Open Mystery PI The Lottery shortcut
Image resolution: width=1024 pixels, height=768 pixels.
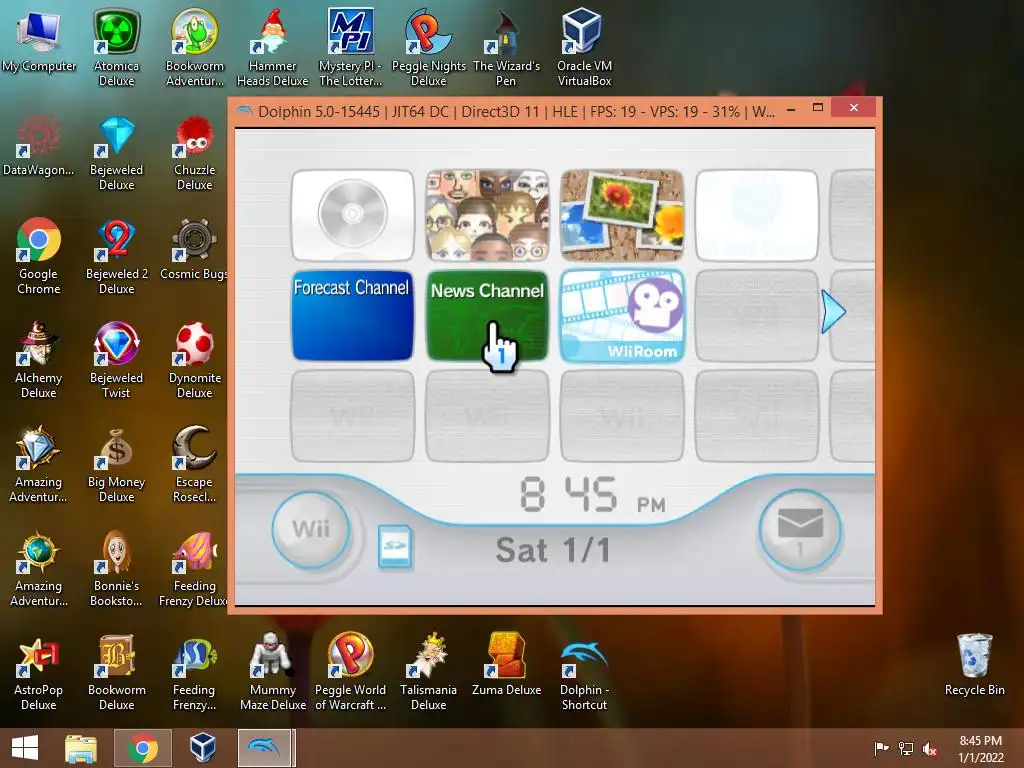(351, 47)
